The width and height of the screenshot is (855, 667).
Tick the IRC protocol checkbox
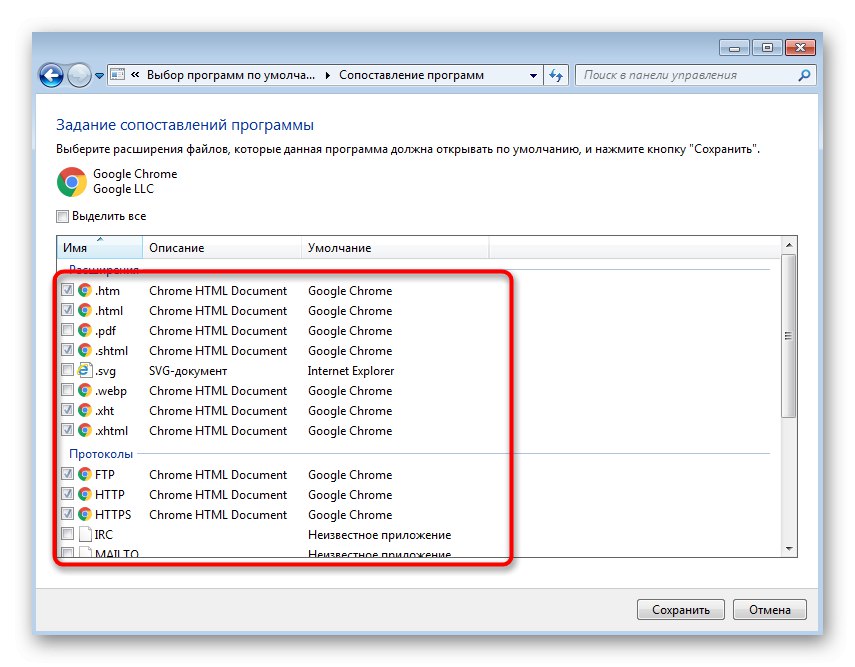[x=67, y=535]
